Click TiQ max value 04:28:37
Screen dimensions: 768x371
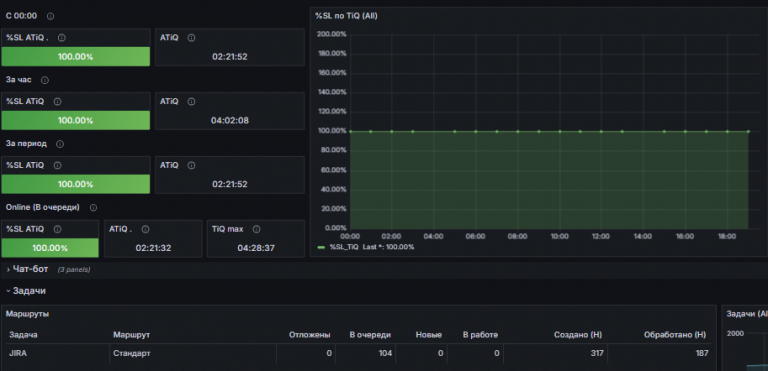point(256,248)
